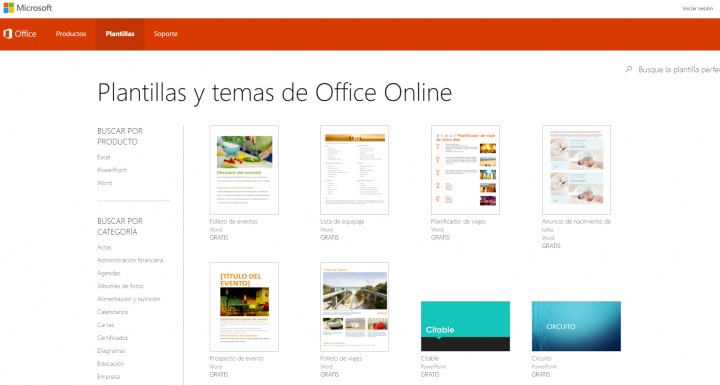Viewport: 720px width, 385px height.
Task: Open the Certificados category
Action: click(x=112, y=337)
